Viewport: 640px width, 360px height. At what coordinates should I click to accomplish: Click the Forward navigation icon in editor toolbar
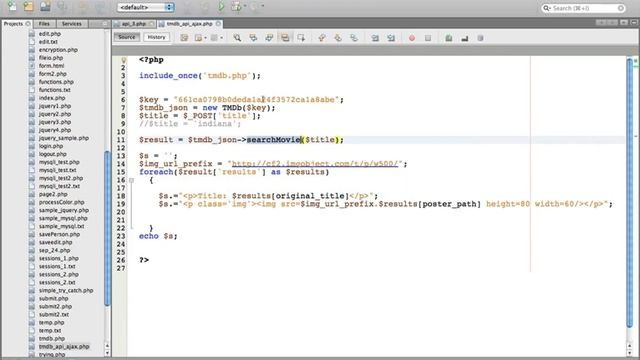[214, 38]
